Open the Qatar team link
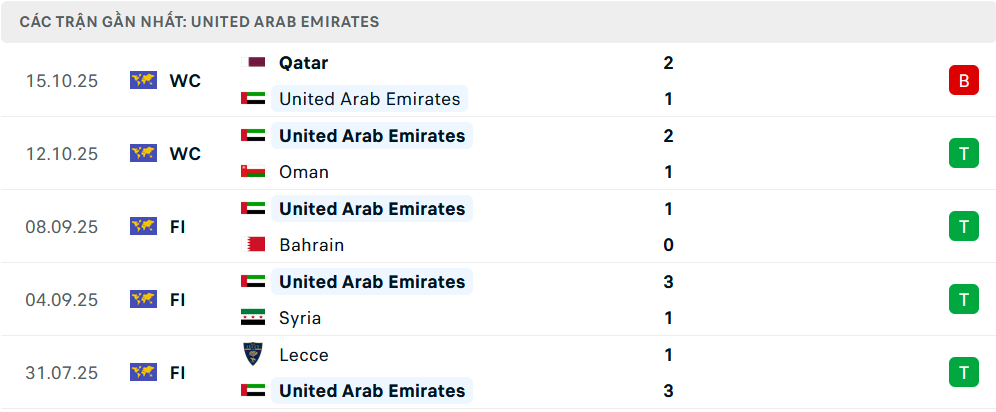This screenshot has height=412, width=996. pos(303,62)
